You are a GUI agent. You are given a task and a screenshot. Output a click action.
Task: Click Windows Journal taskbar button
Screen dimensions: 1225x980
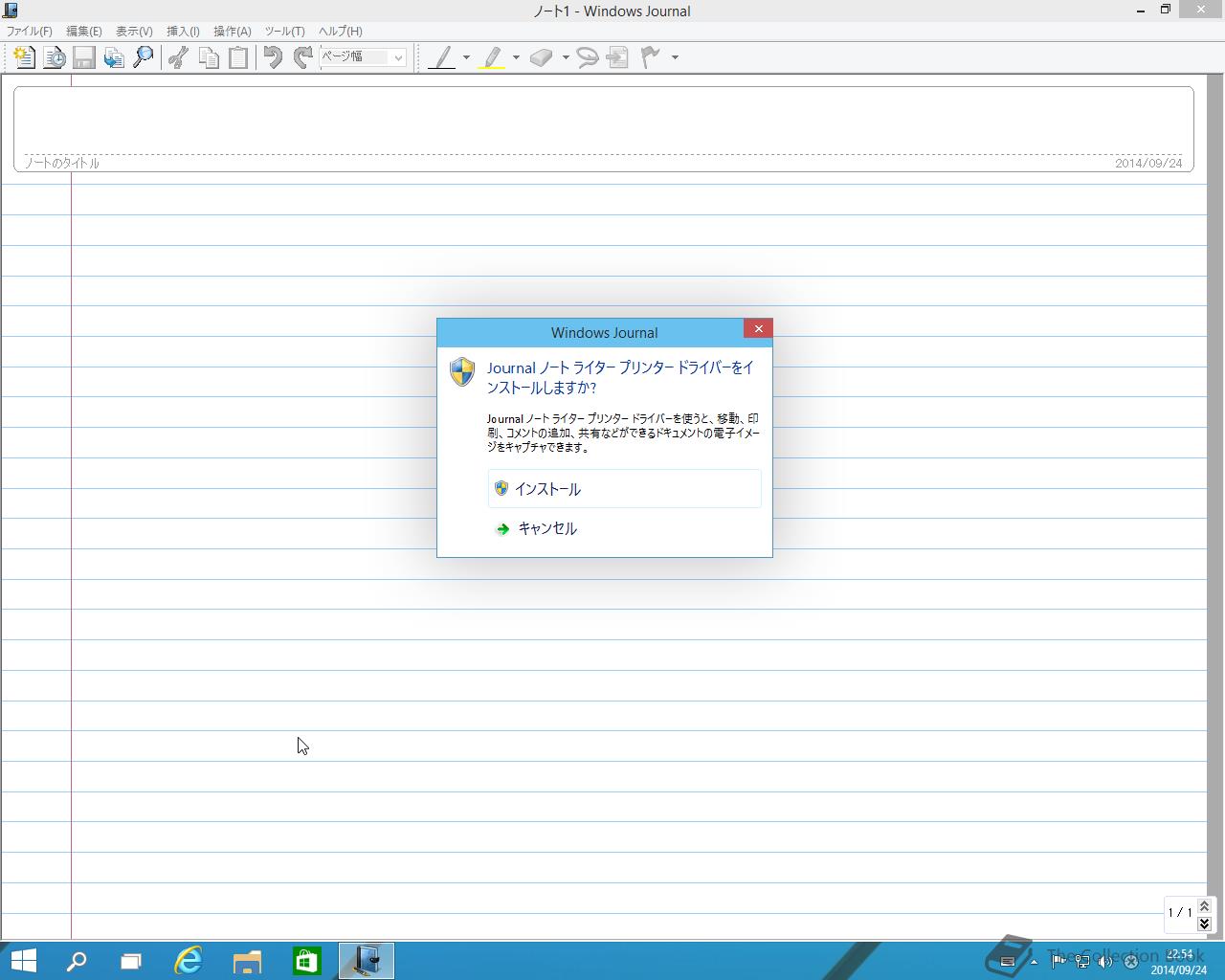click(366, 961)
